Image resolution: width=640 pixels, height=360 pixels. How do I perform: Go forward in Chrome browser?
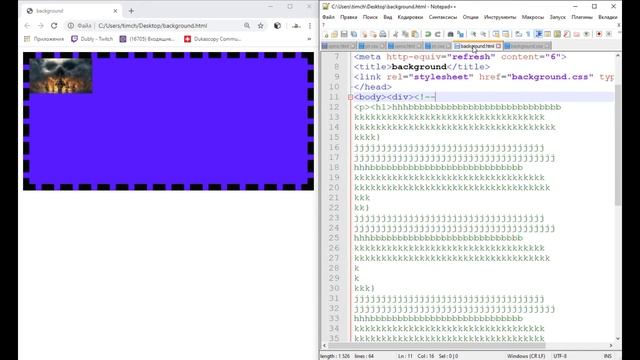pos(40,26)
